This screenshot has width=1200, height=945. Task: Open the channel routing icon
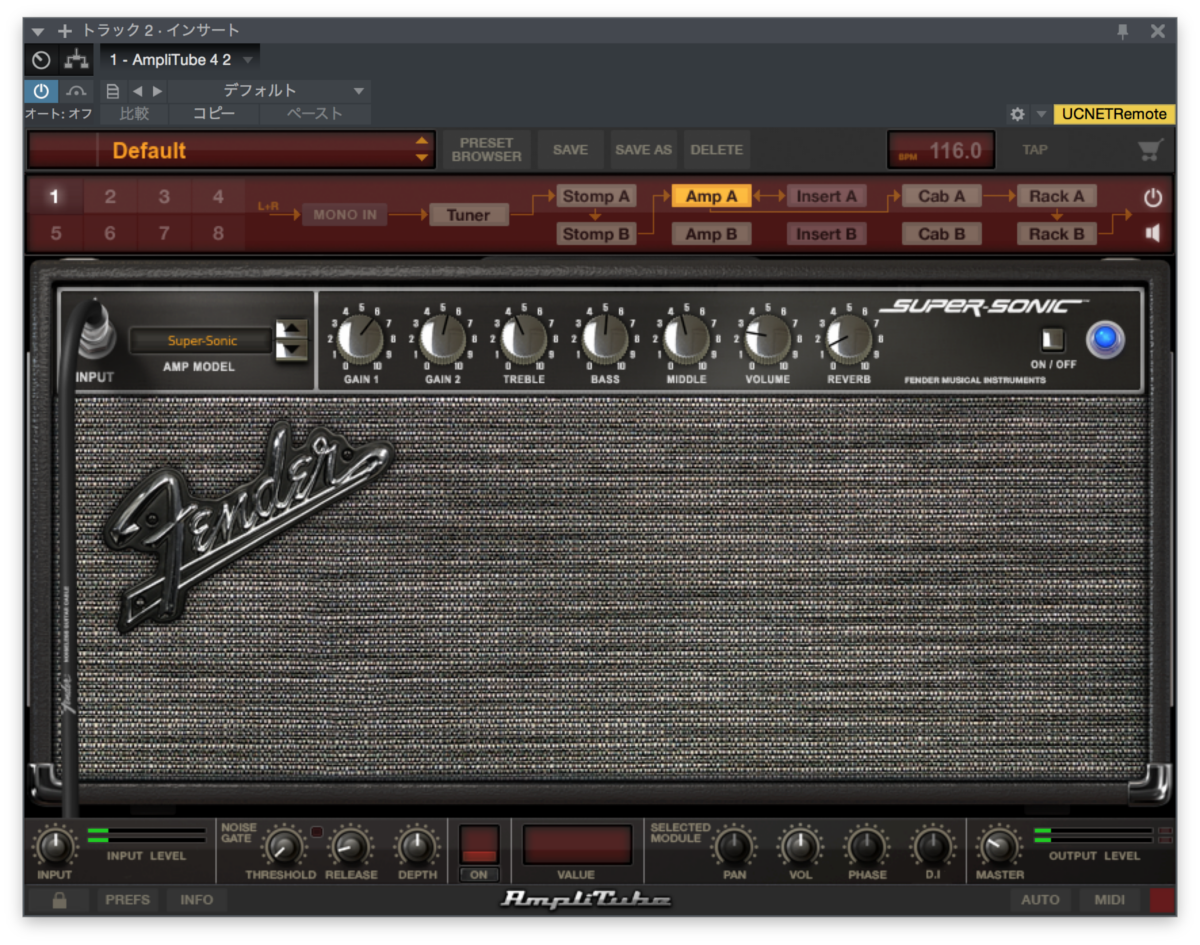(x=77, y=60)
